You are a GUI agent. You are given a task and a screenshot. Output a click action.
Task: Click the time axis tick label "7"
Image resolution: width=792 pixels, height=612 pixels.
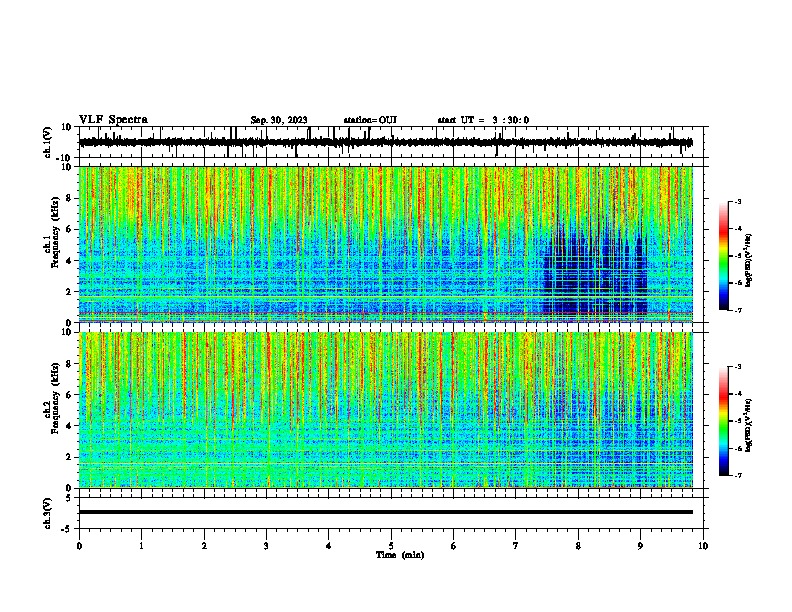[516, 546]
